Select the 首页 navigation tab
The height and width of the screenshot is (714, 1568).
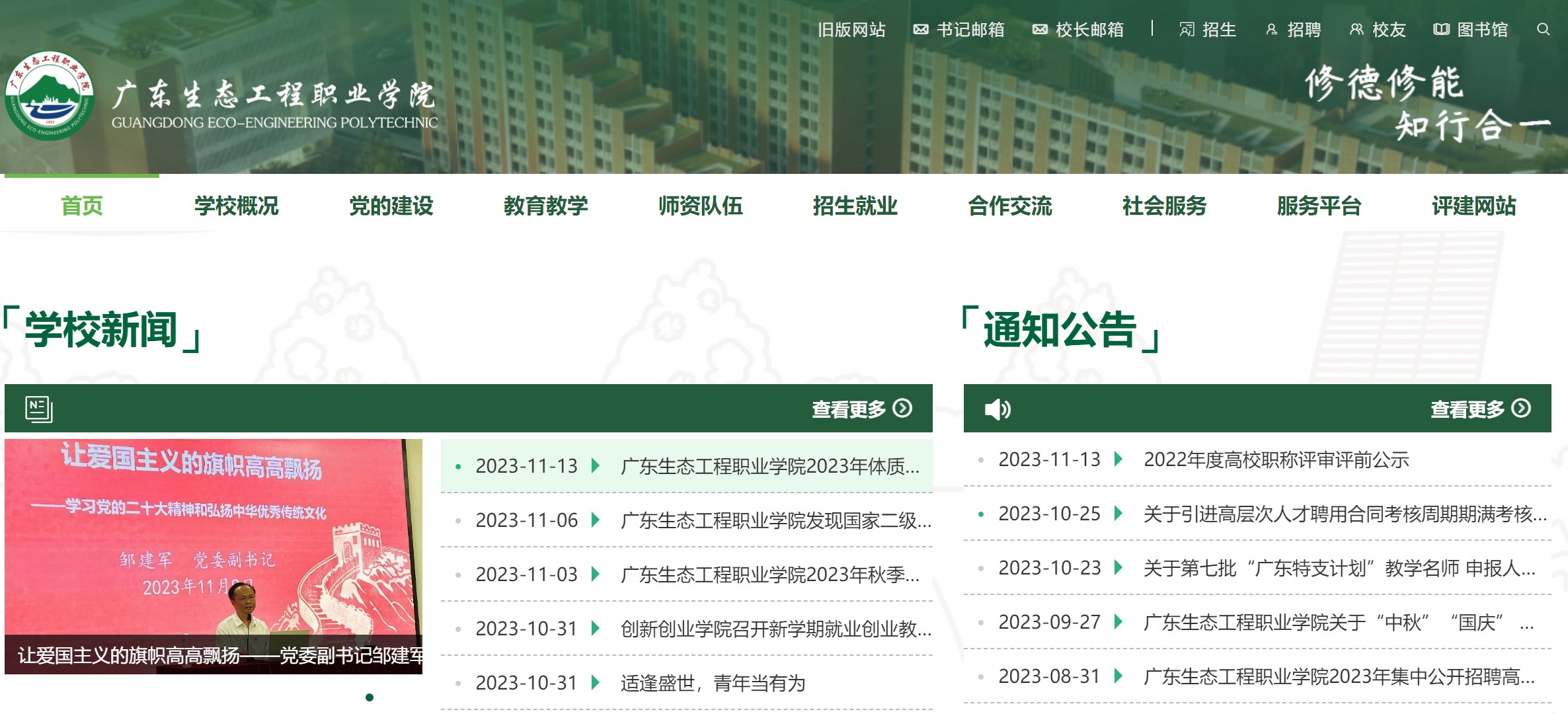click(x=82, y=206)
